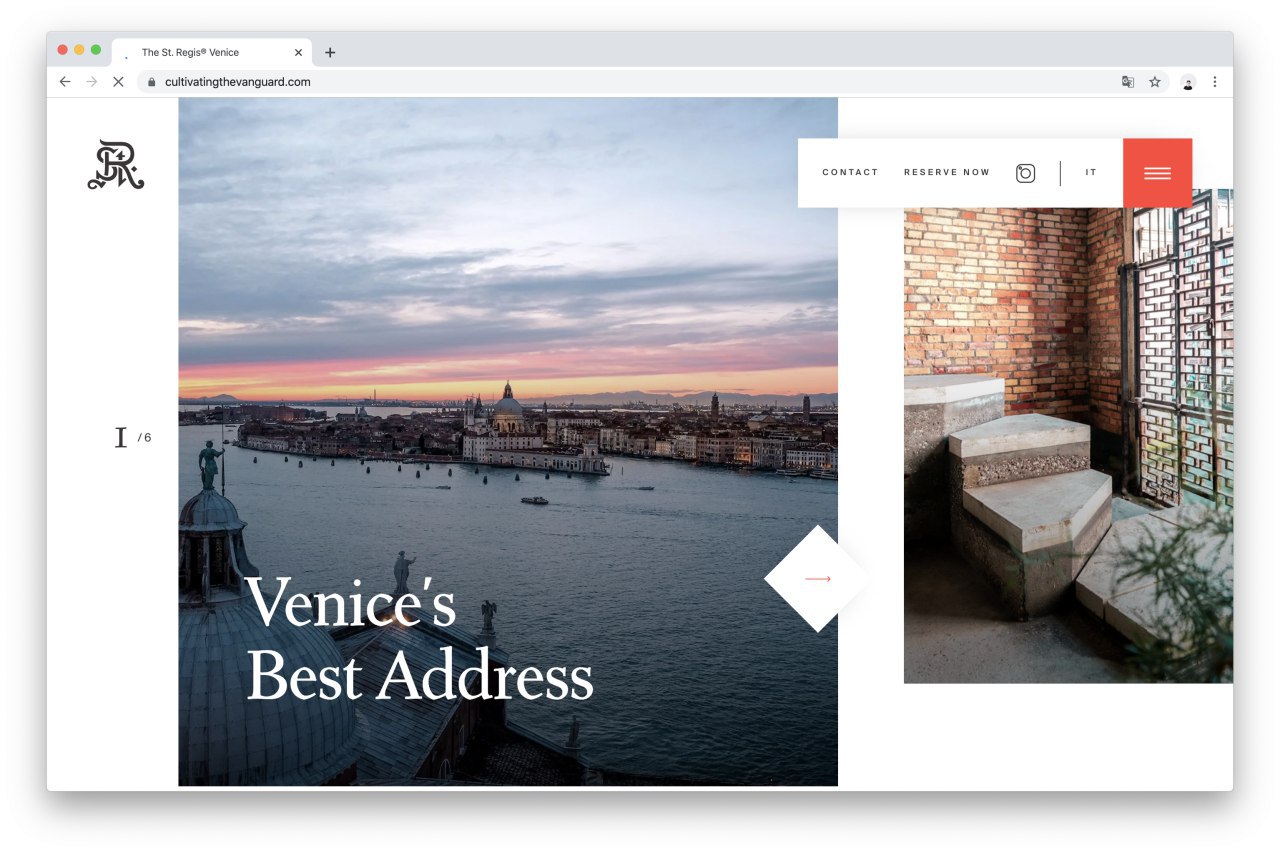This screenshot has width=1280, height=853.
Task: Open the CONTACT link
Action: (x=850, y=173)
